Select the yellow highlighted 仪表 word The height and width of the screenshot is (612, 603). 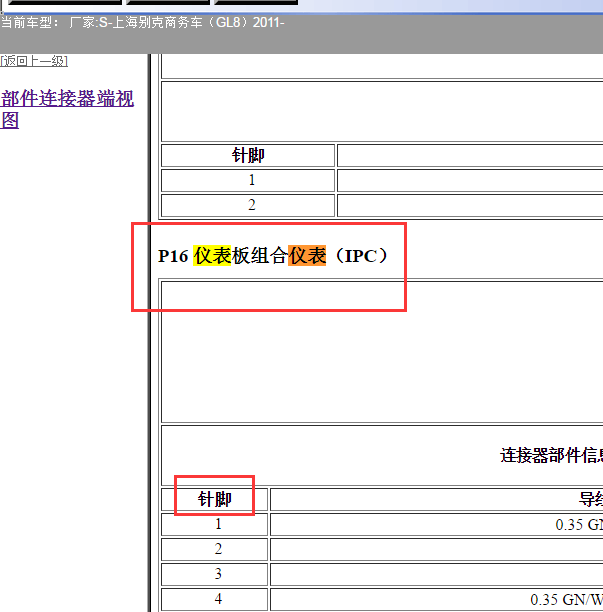click(212, 256)
